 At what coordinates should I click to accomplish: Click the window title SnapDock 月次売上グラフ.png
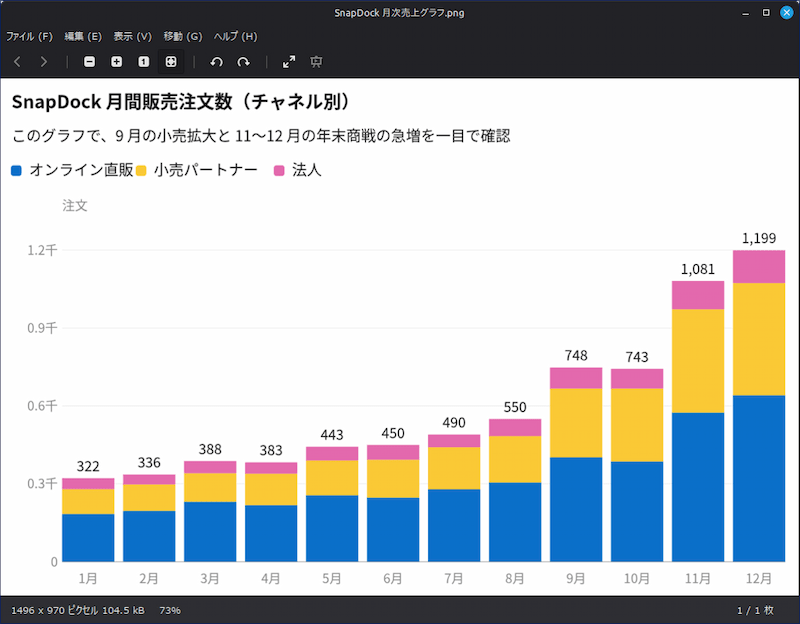click(x=399, y=13)
